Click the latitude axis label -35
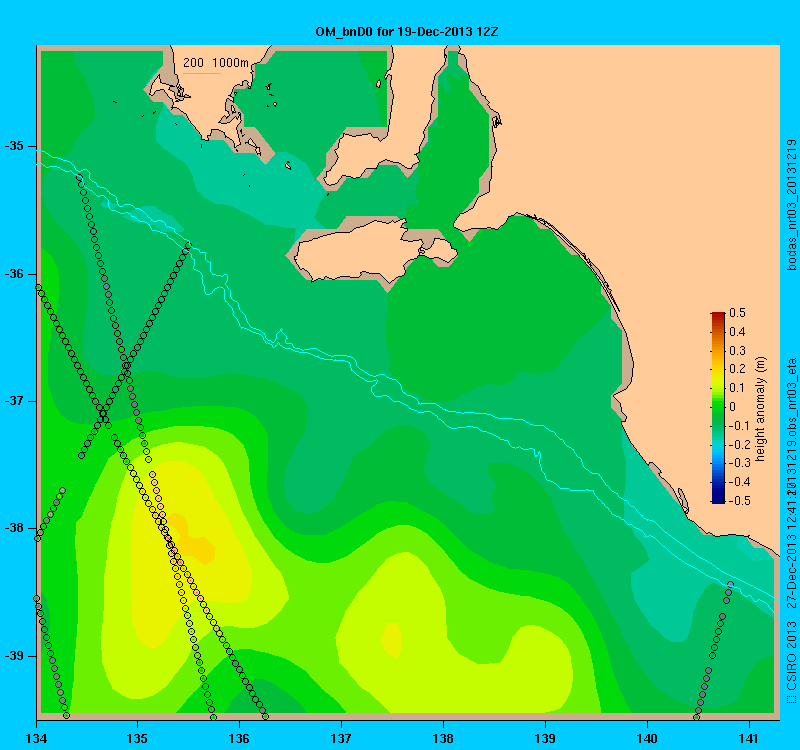The image size is (800, 750). (x=14, y=146)
